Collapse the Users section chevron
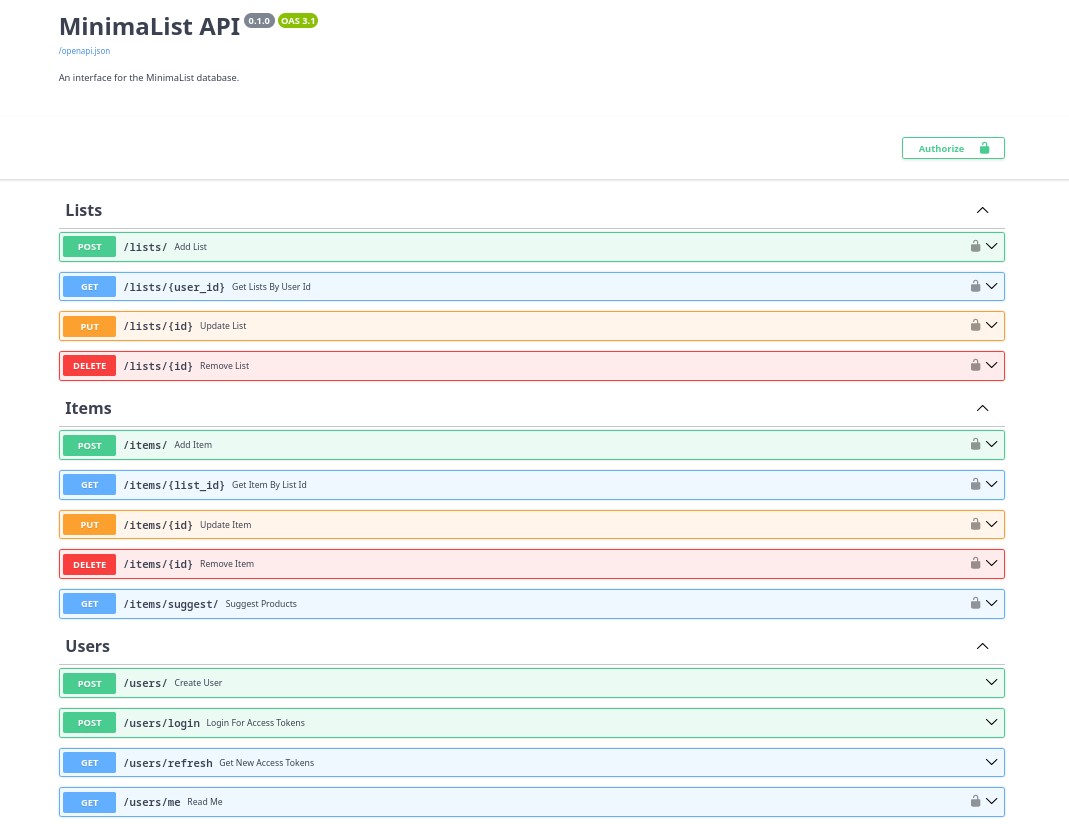Viewport: 1069px width, 824px height. 982,646
